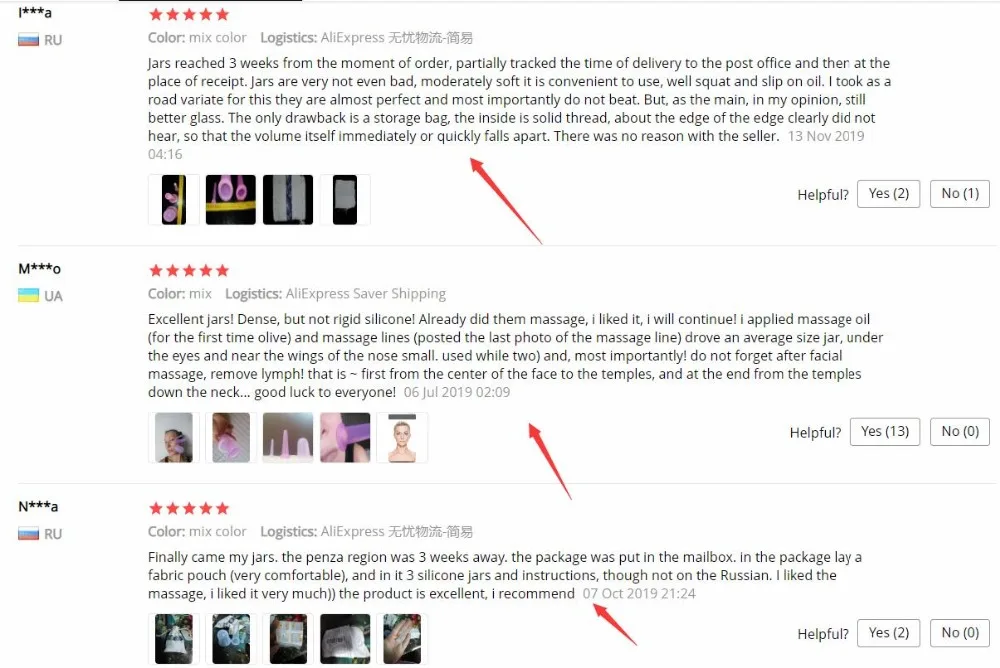
Task: Open first photo in I***a's review
Action: pos(173,200)
